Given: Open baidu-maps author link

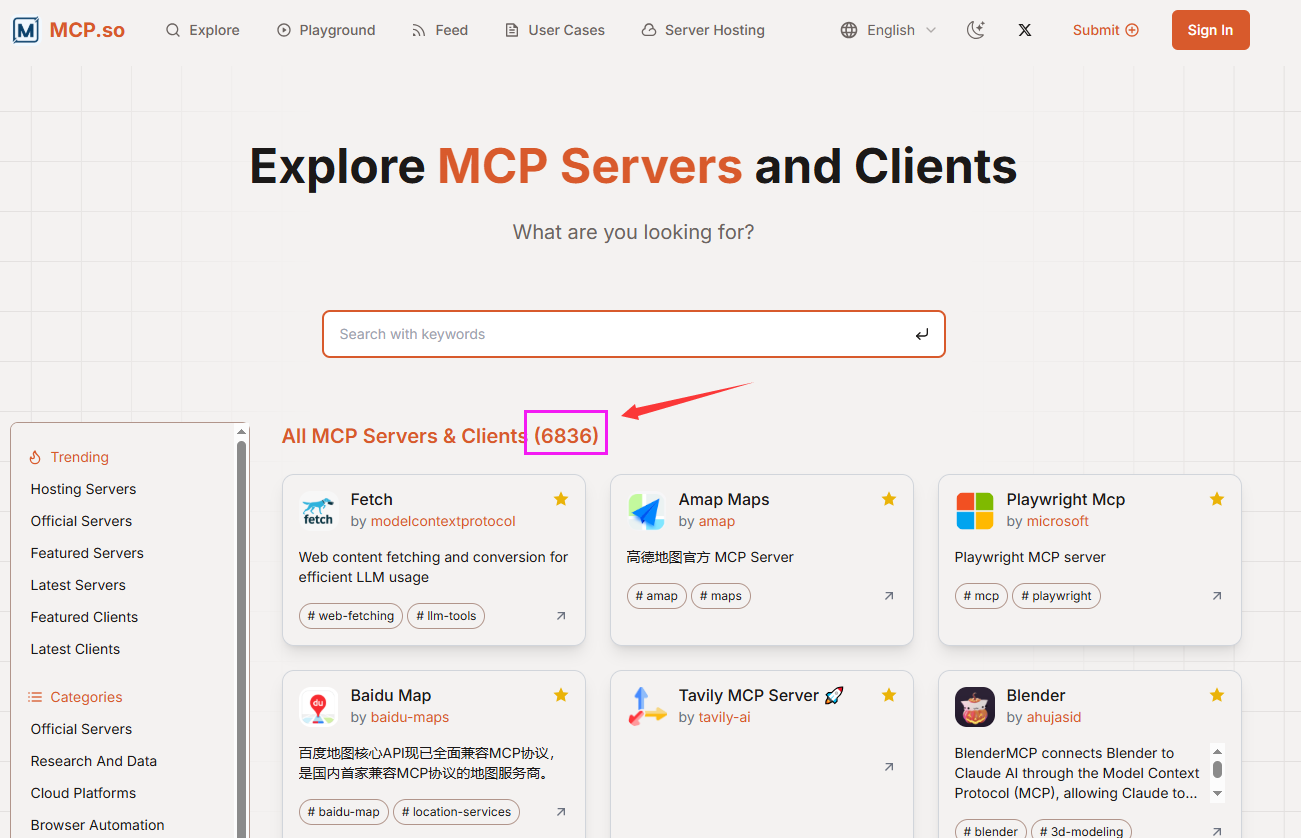Looking at the screenshot, I should pyautogui.click(x=410, y=717).
